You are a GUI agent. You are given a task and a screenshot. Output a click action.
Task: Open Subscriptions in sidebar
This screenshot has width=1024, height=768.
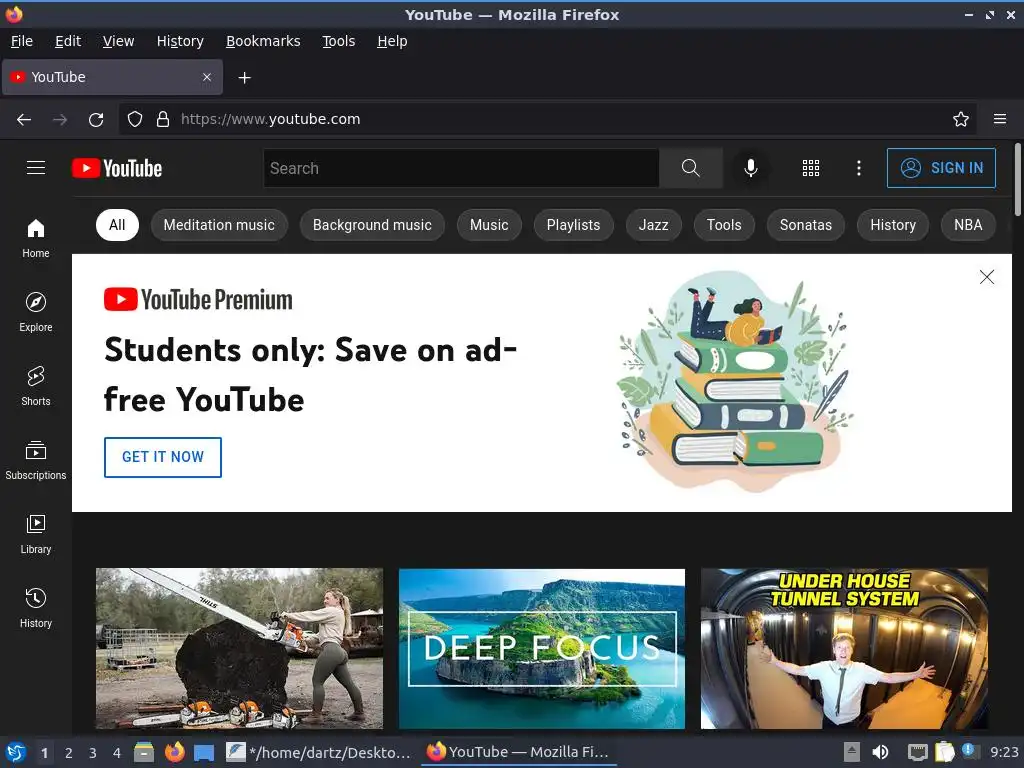point(36,460)
